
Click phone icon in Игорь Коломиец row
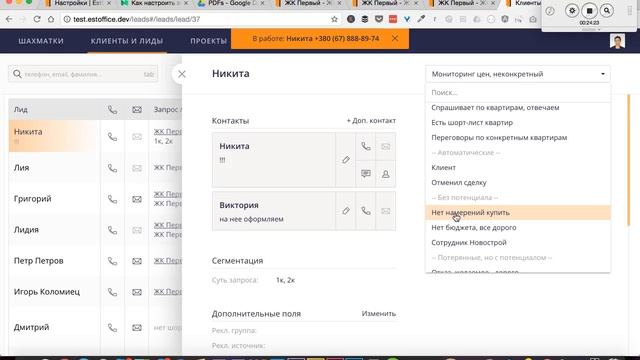(112, 292)
